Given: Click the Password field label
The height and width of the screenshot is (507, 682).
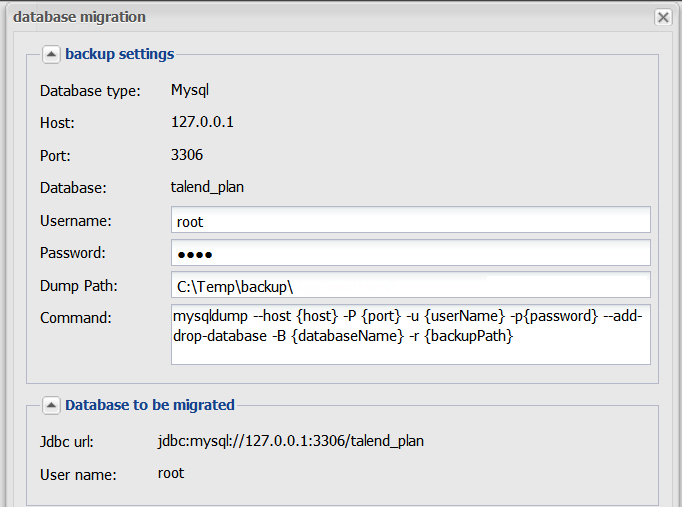Looking at the screenshot, I should coord(73,253).
